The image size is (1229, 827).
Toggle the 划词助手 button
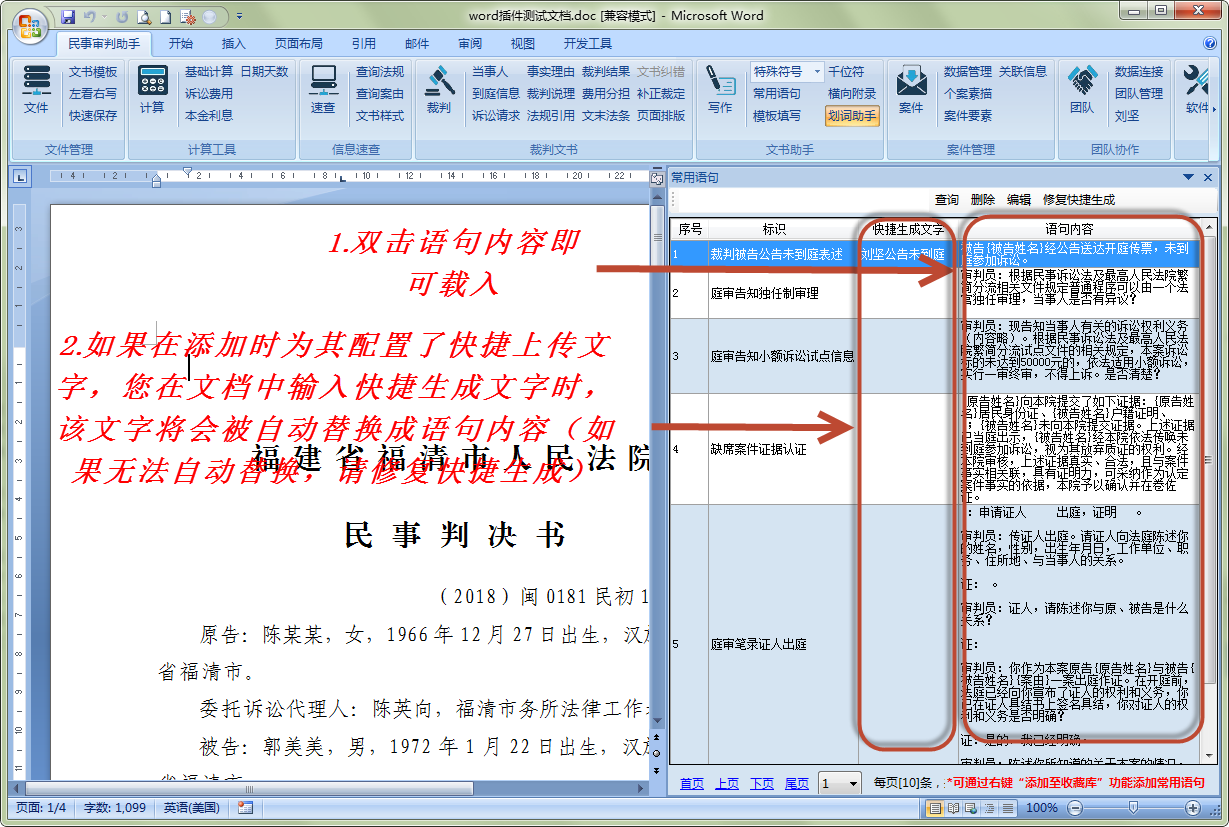coord(852,115)
